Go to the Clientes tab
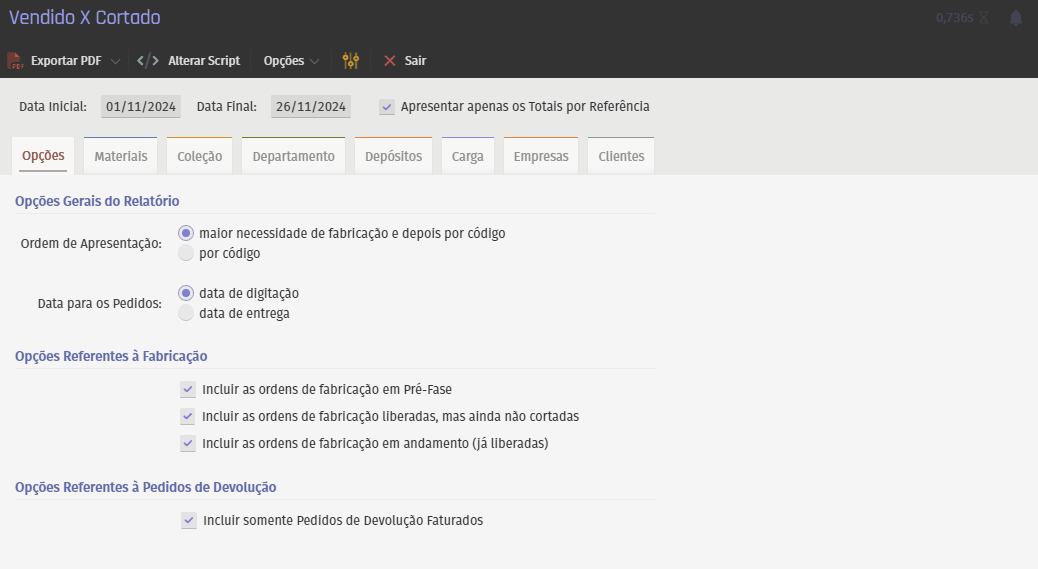This screenshot has width=1038, height=569. (621, 157)
